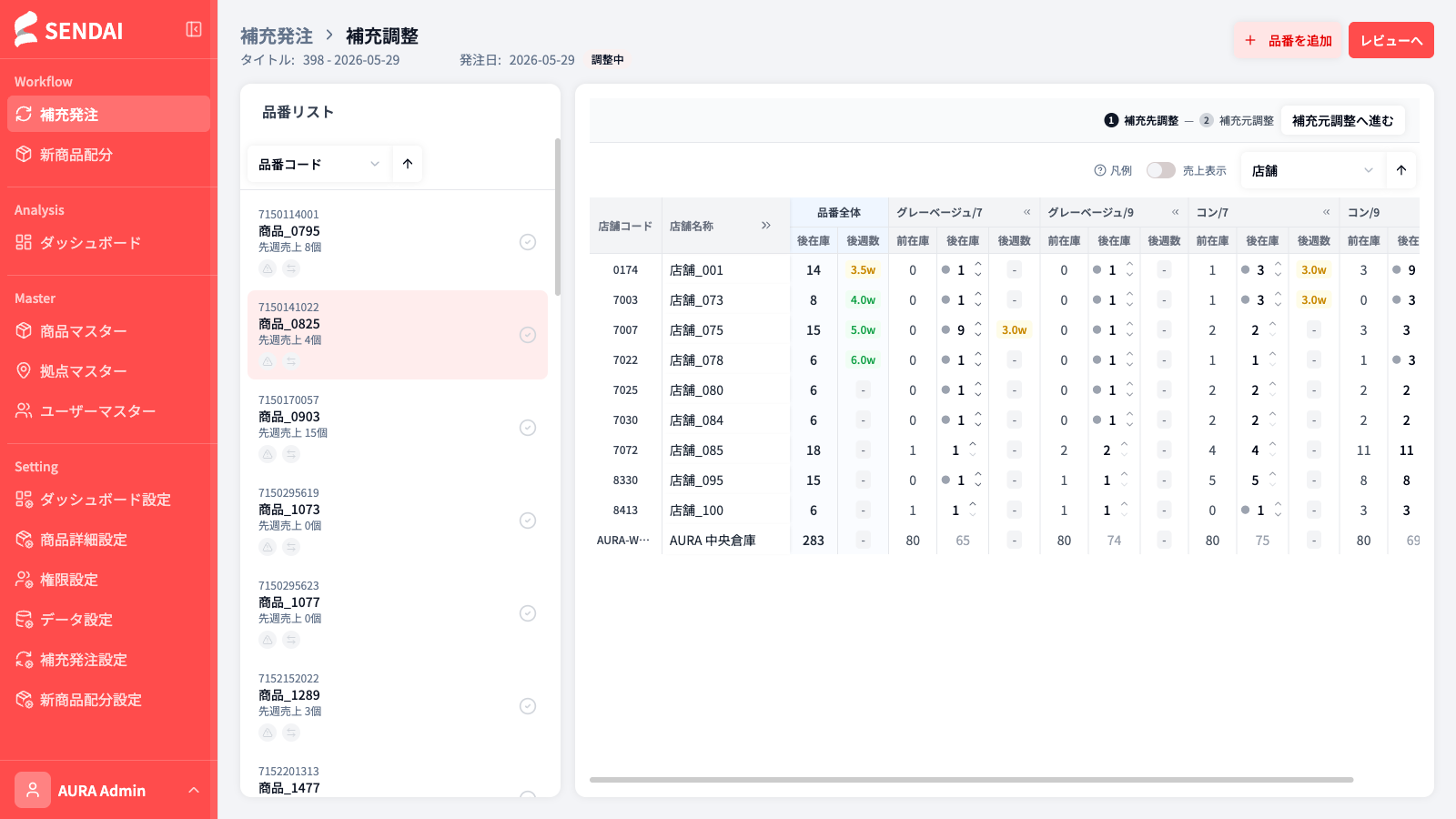The height and width of the screenshot is (819, 1456).
Task: Expand the AURA Admin user menu
Action: [193, 790]
